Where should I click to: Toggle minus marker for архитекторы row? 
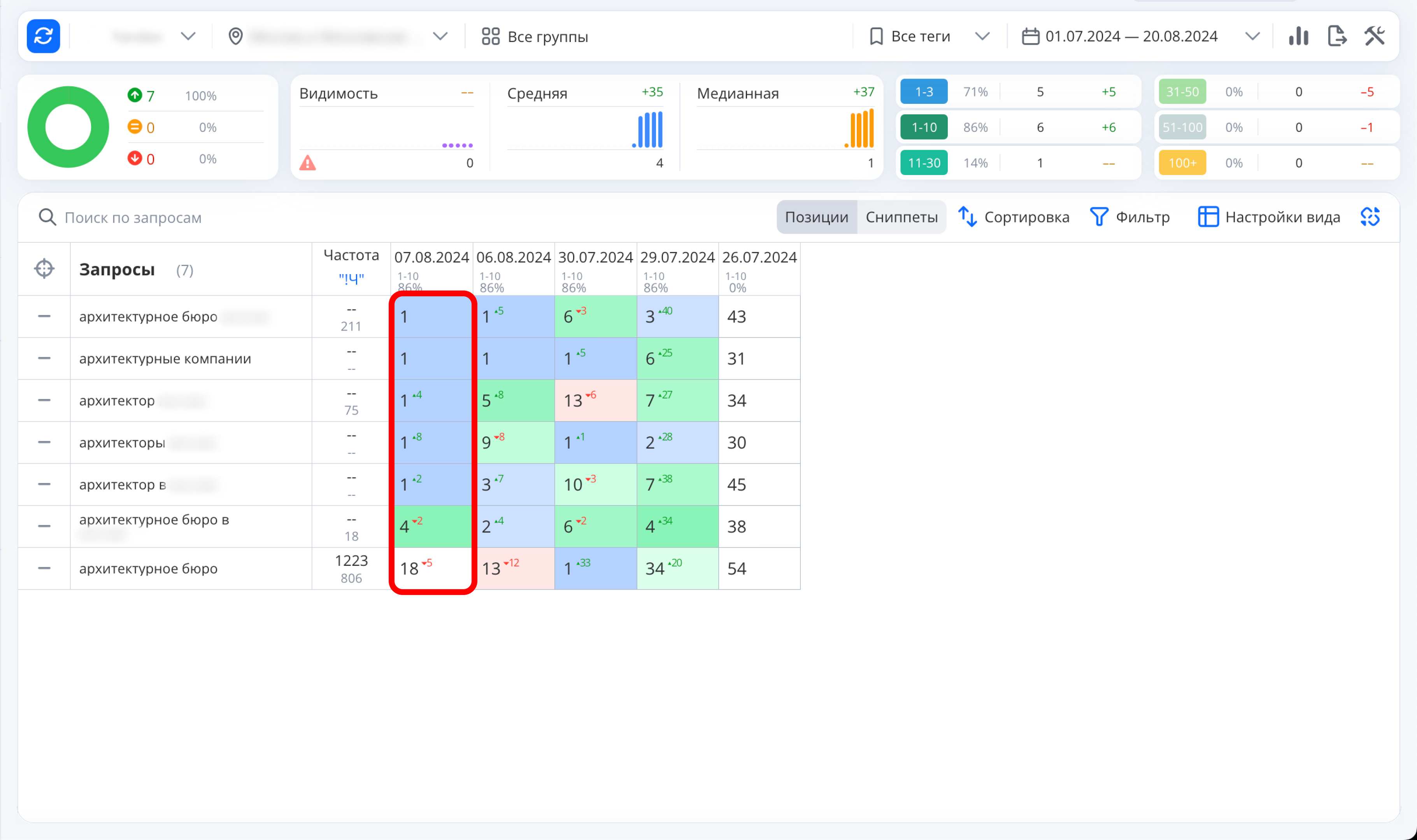[x=44, y=442]
